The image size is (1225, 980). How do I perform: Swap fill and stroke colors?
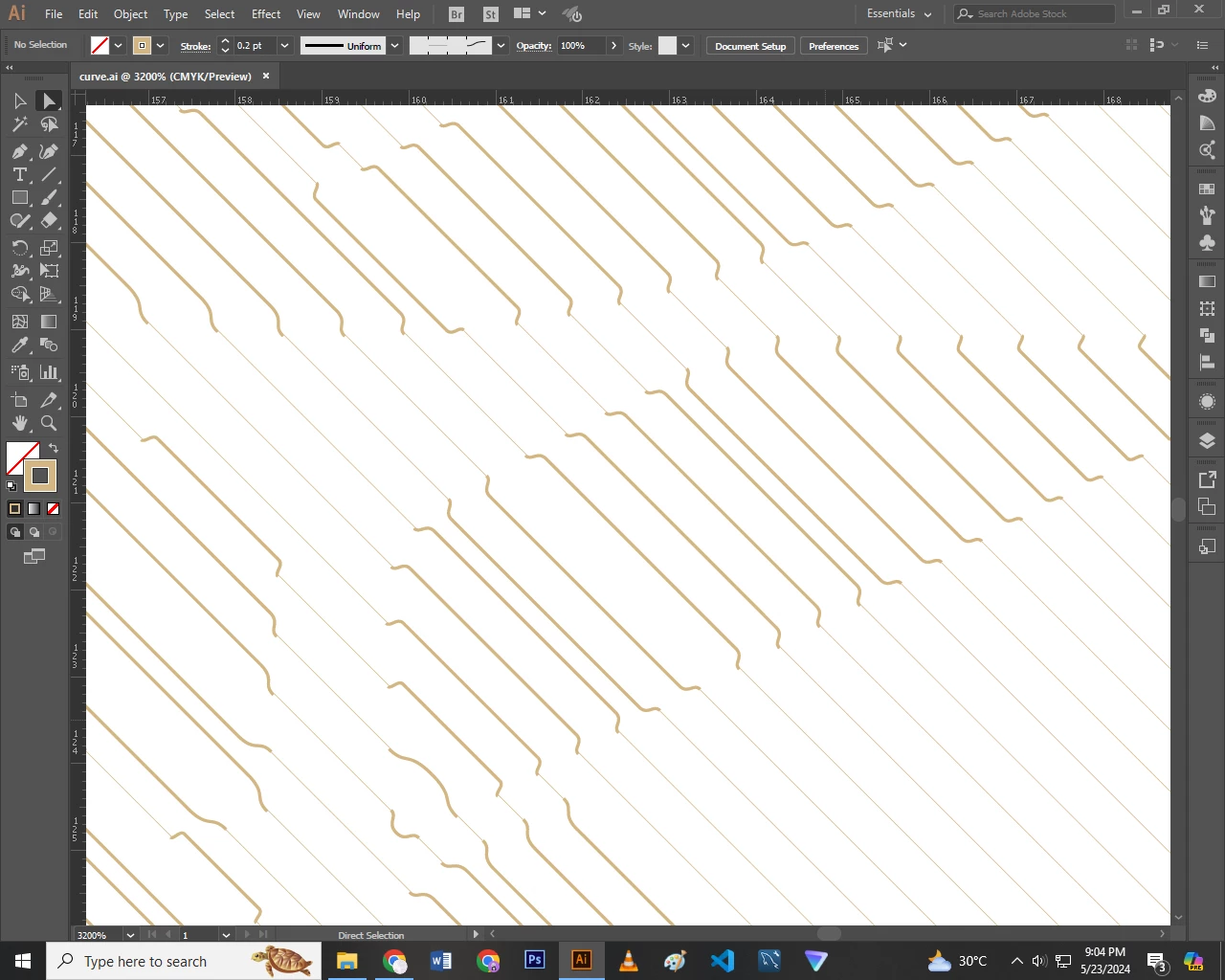pyautogui.click(x=54, y=448)
